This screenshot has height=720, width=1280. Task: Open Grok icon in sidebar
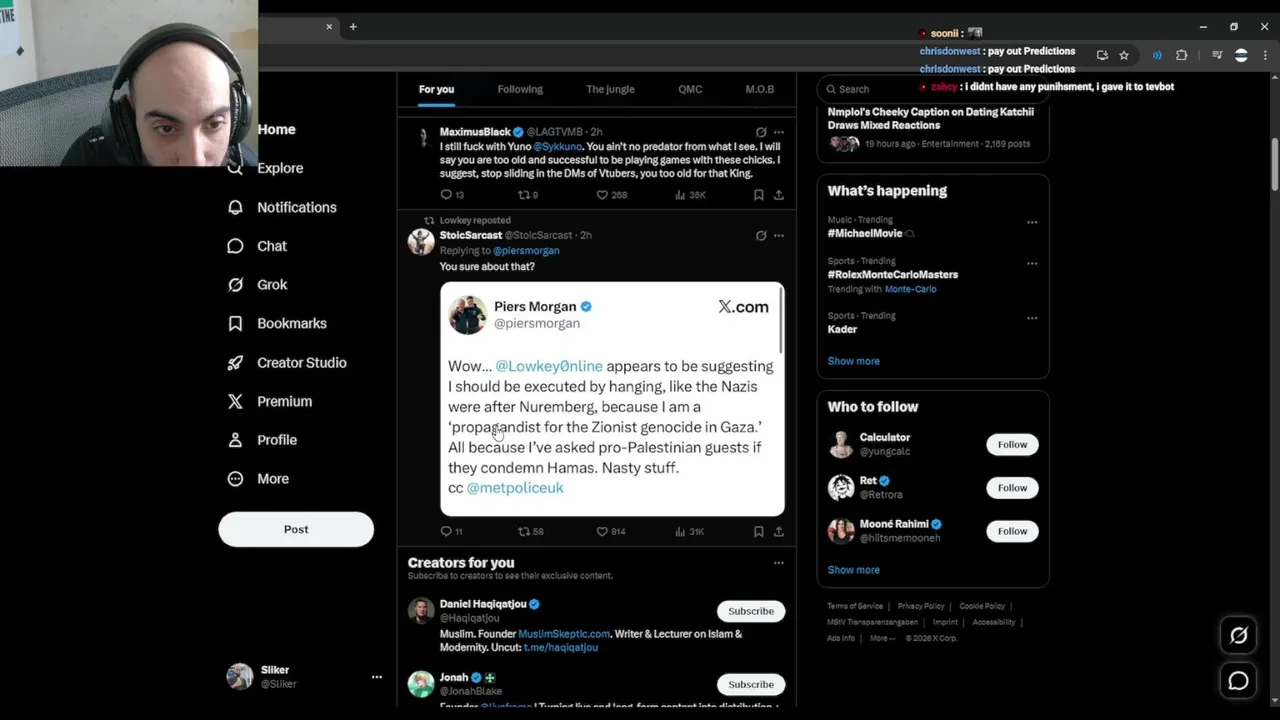coord(235,285)
